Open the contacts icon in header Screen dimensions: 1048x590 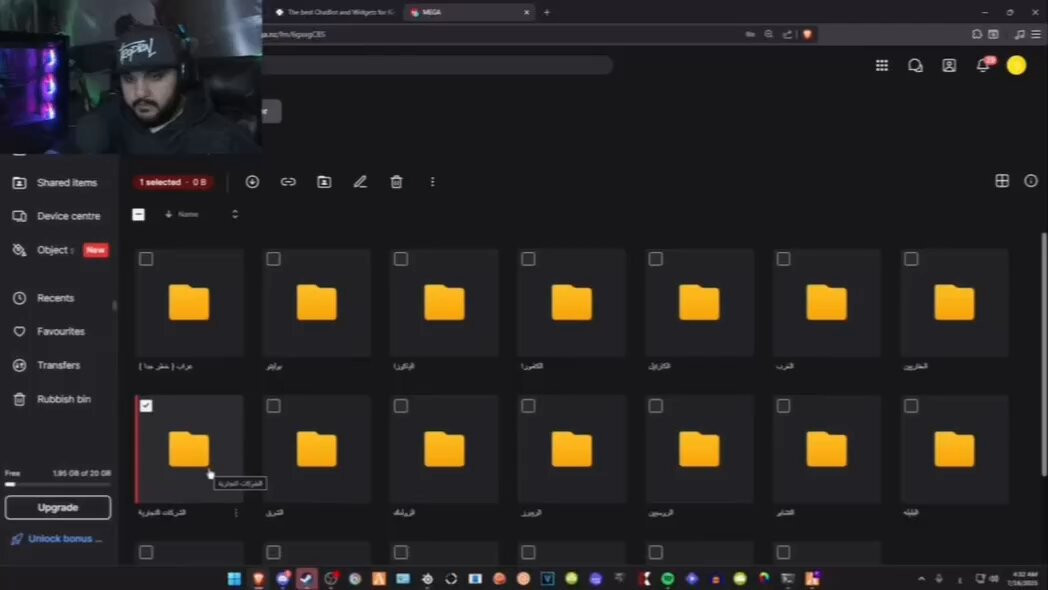[x=949, y=65]
